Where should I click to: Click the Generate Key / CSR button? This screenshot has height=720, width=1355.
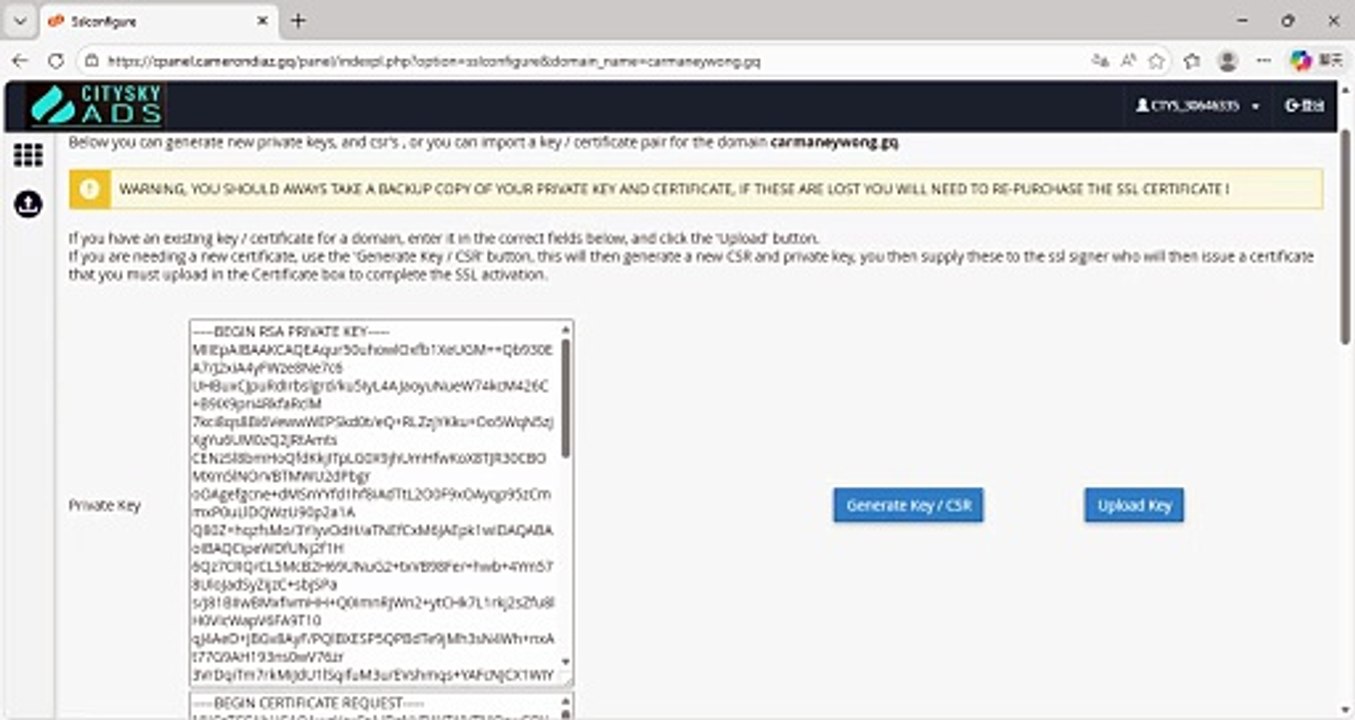click(x=908, y=505)
